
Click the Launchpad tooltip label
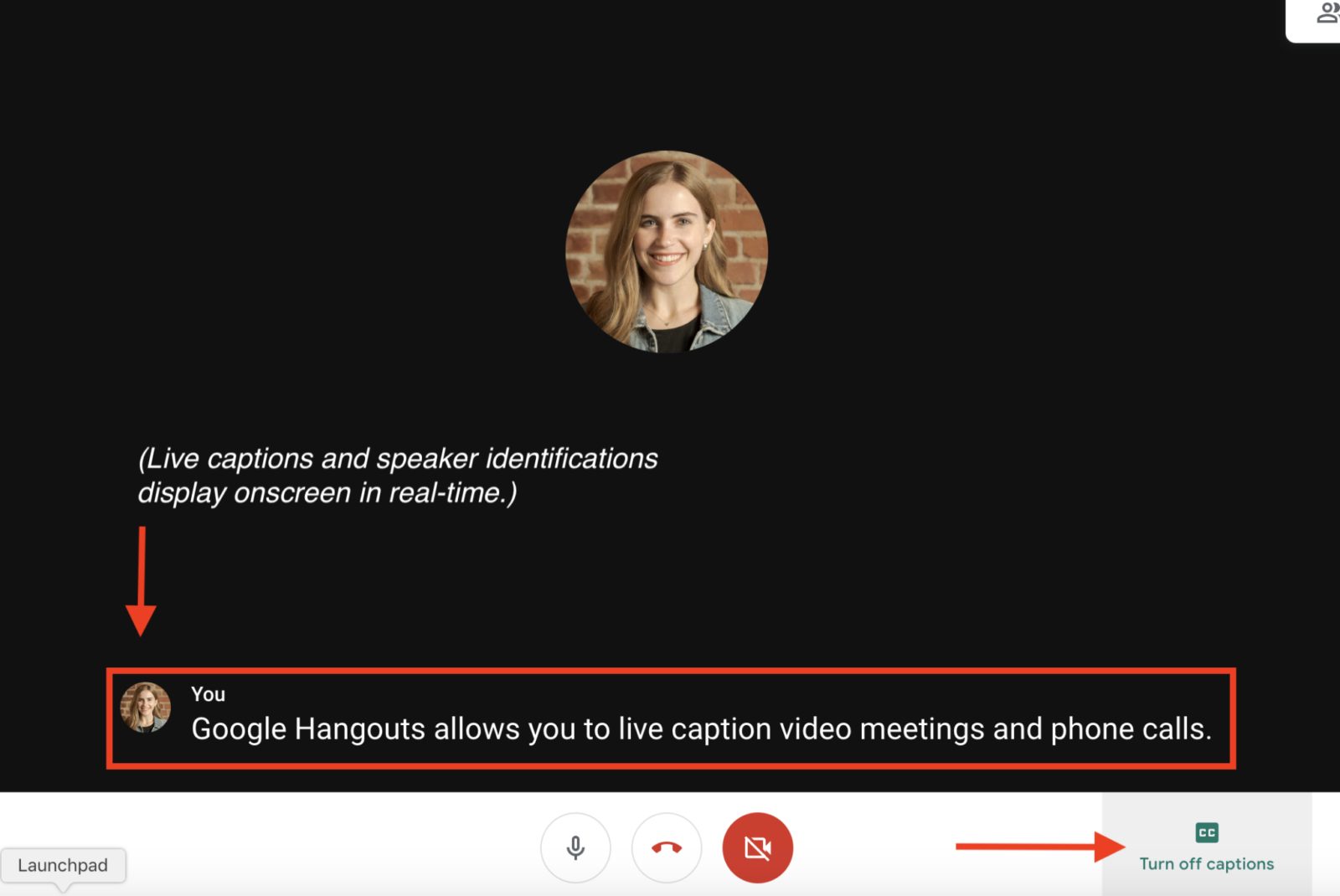point(63,865)
